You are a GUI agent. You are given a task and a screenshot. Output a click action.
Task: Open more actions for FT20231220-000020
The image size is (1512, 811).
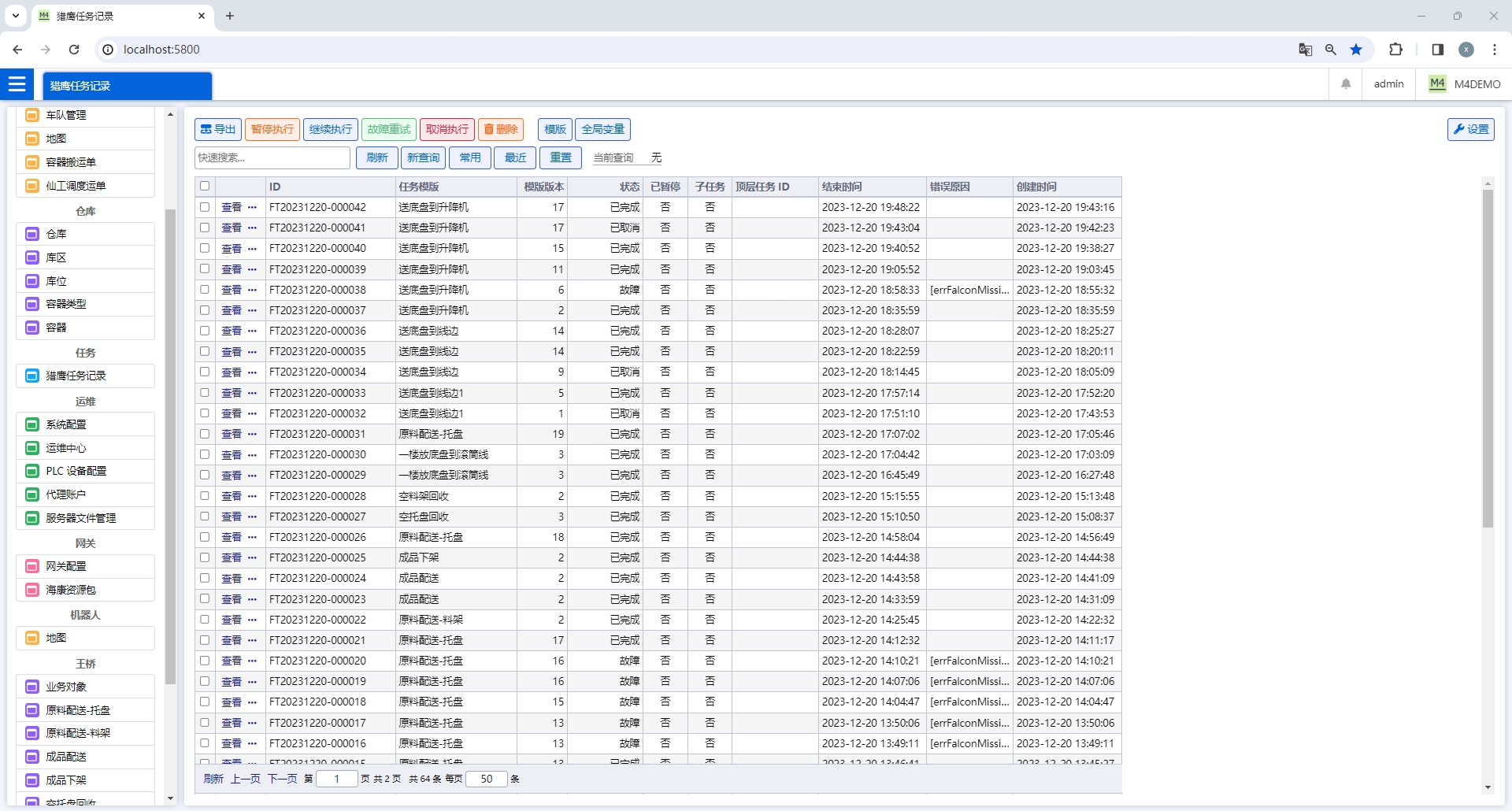[x=252, y=661]
